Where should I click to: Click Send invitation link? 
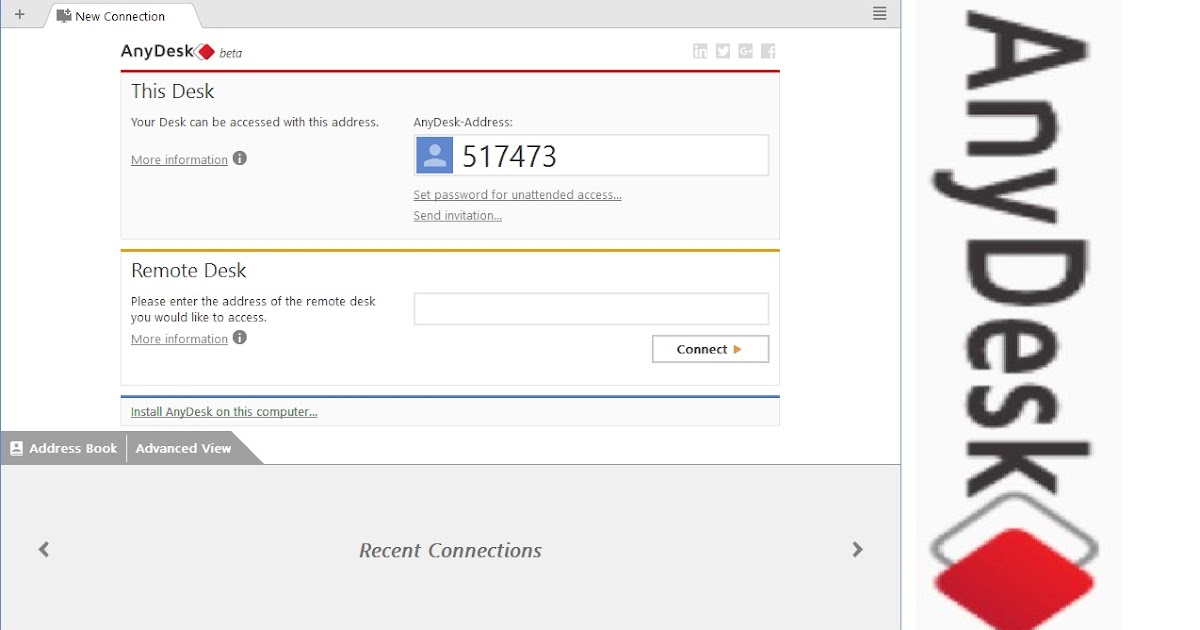pos(456,215)
